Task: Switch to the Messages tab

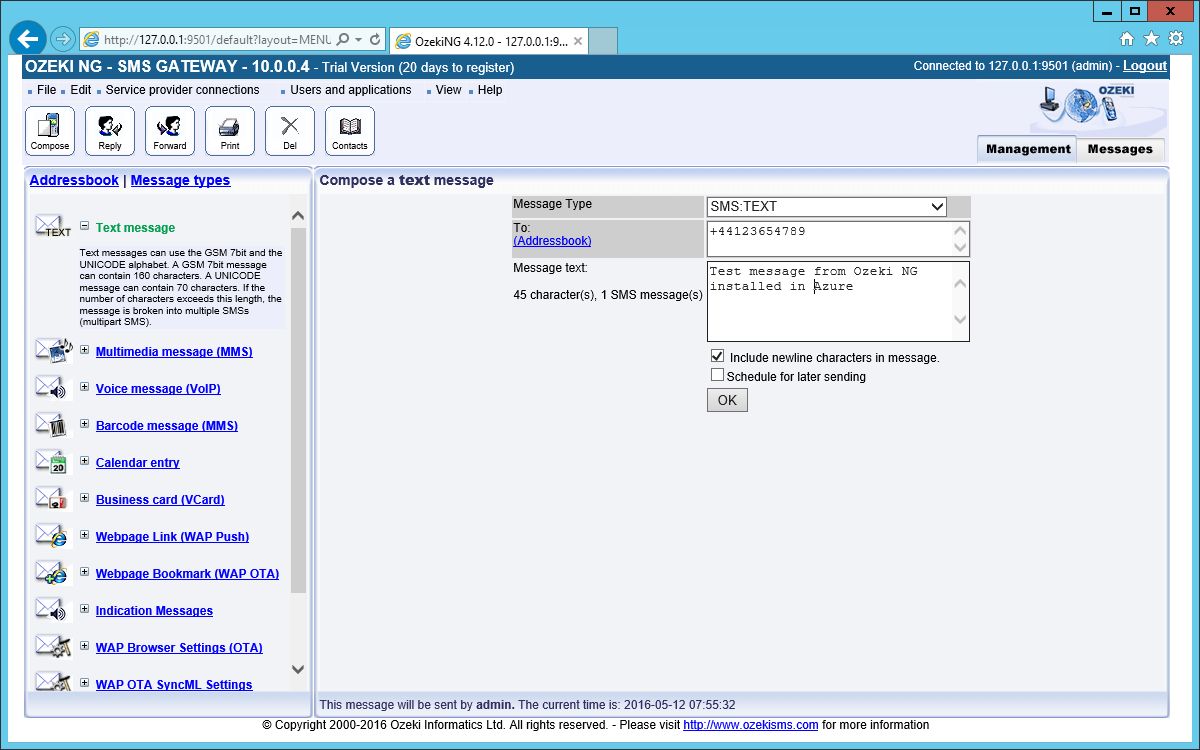Action: [x=1120, y=149]
